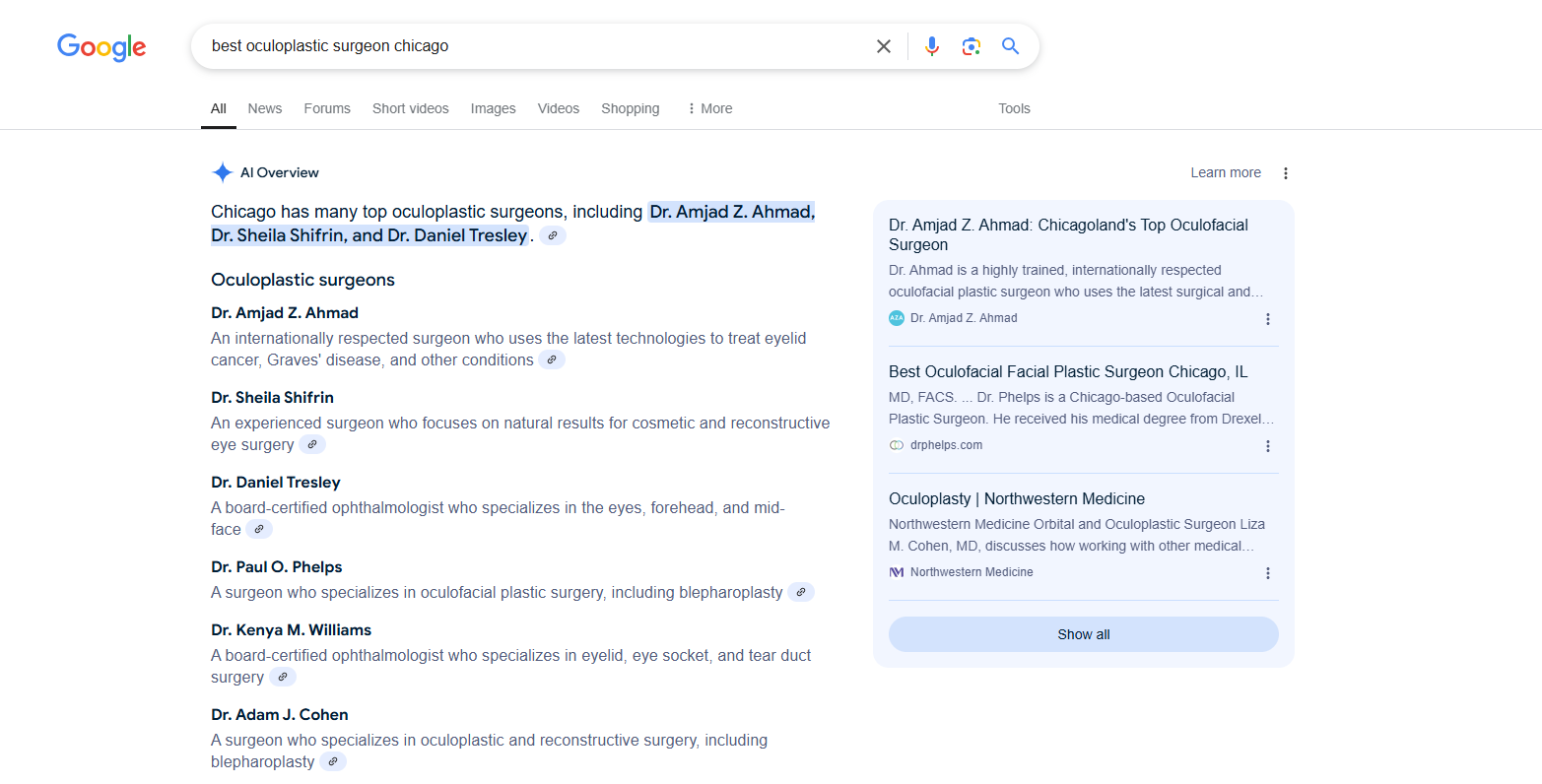The width and height of the screenshot is (1542, 784).
Task: Switch to the News tab
Action: (x=265, y=108)
